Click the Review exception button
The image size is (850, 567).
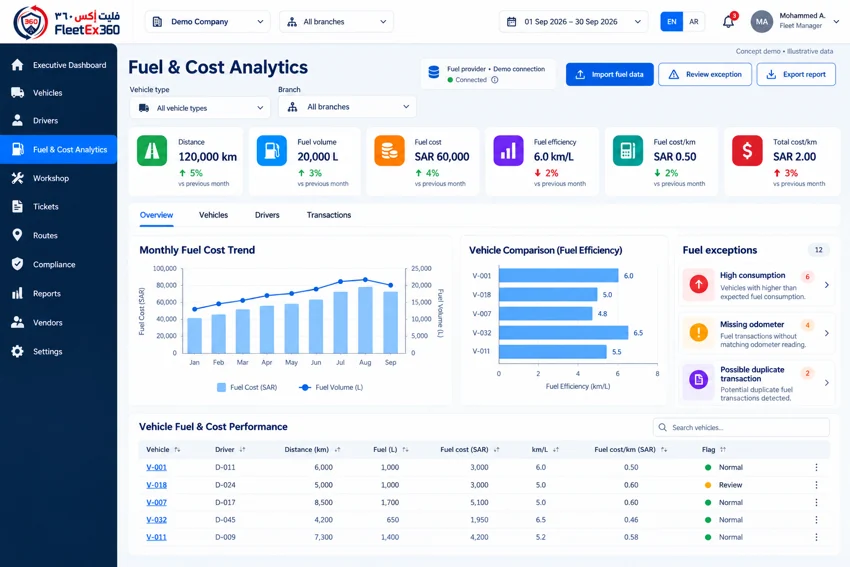pyautogui.click(x=705, y=74)
